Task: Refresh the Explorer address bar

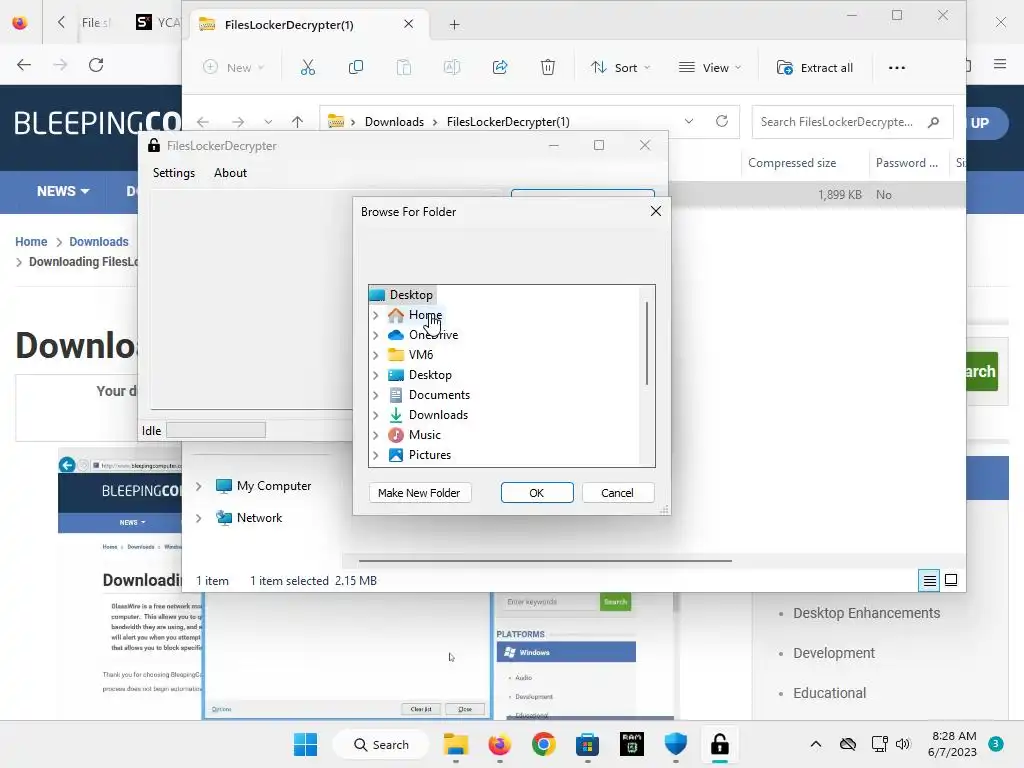Action: 722,121
